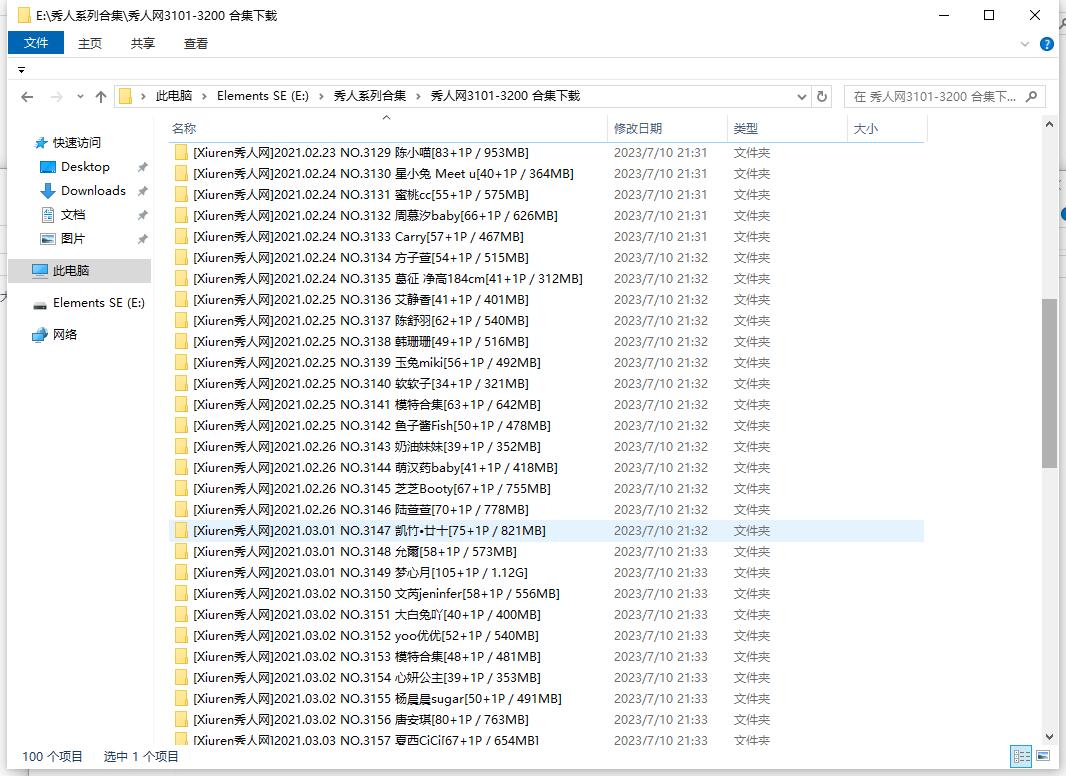The image size is (1066, 776).
Task: Click Elements SE (E:) in address breadcrumb
Action: 262,96
